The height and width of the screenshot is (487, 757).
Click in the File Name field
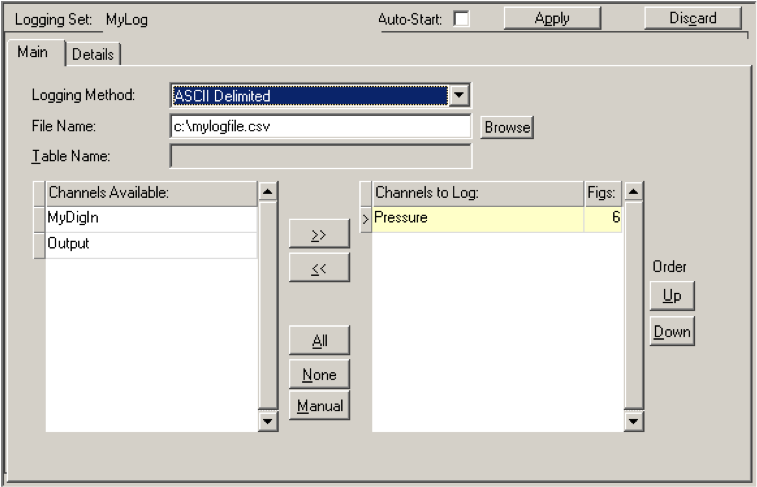(x=320, y=127)
